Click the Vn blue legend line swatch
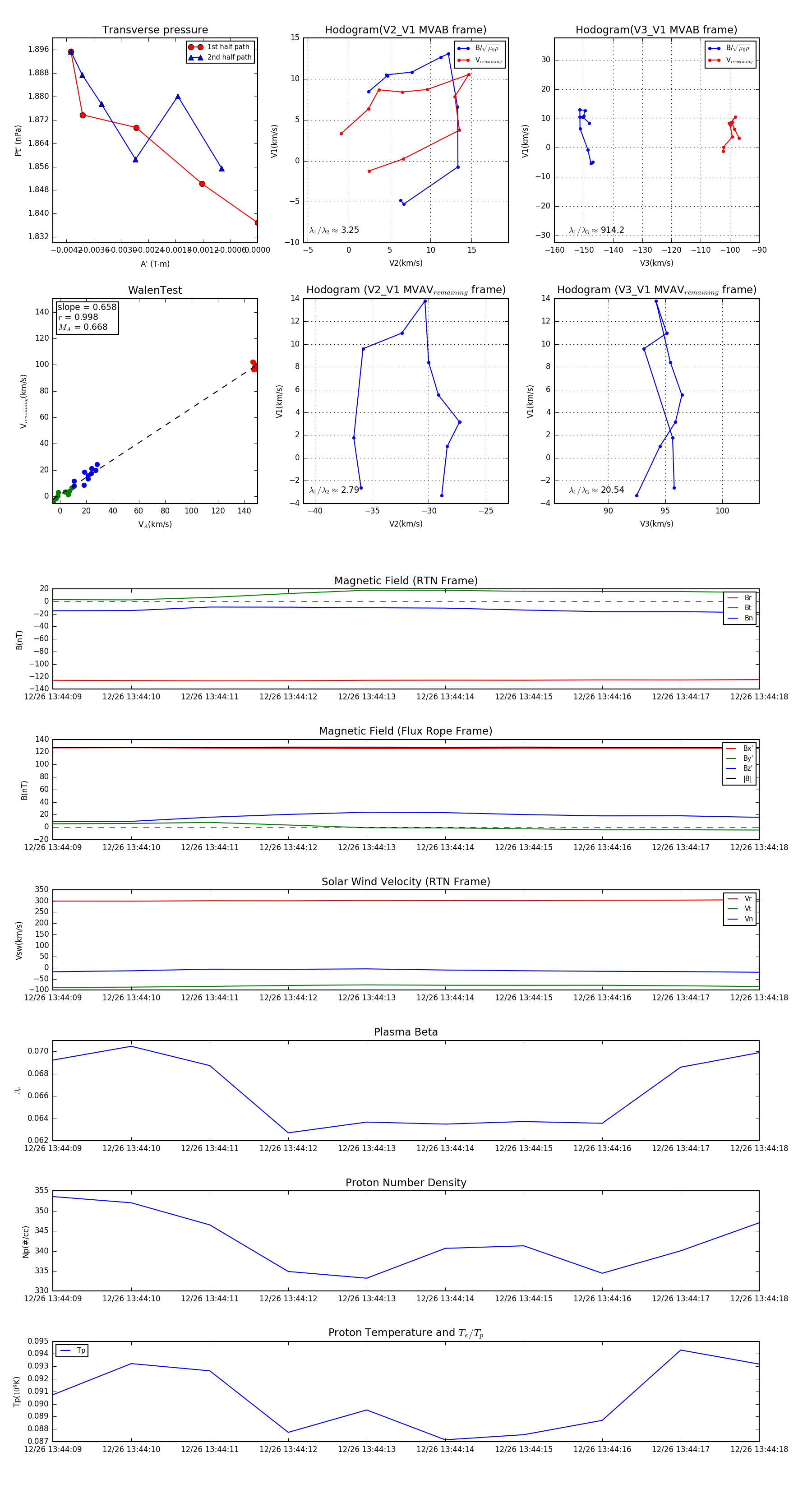This screenshot has height=1489, width=812. 732,919
